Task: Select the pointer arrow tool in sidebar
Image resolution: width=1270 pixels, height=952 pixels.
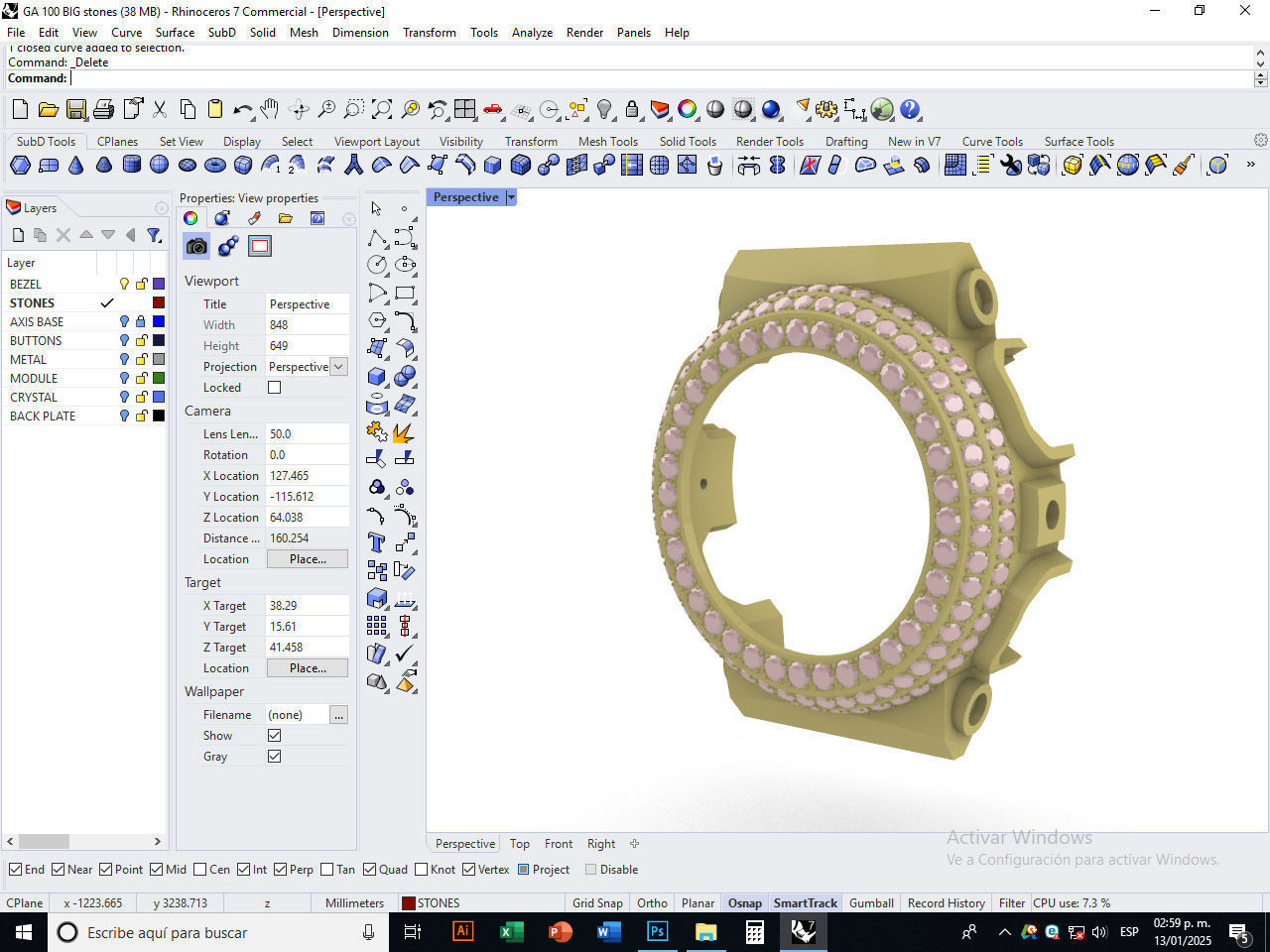Action: pos(376,209)
